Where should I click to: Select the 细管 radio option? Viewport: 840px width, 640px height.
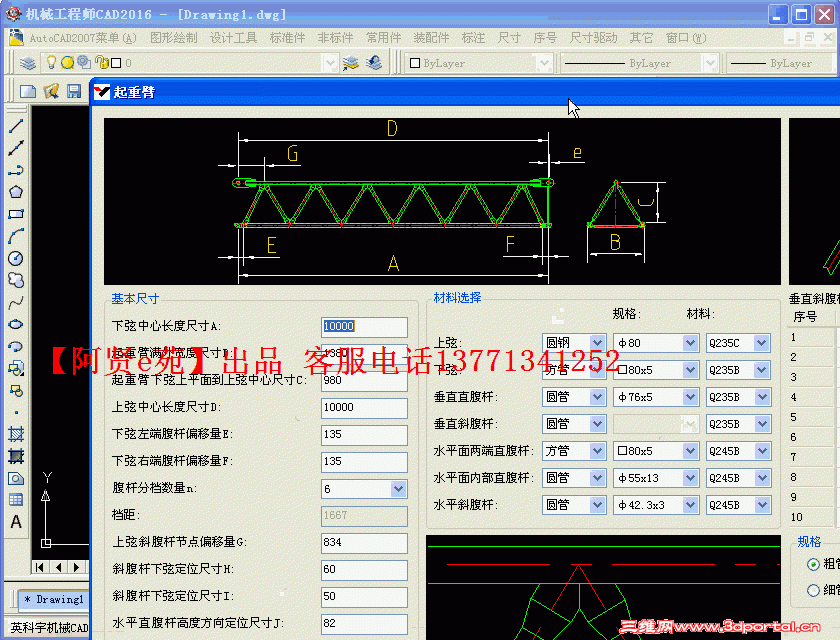(x=813, y=590)
